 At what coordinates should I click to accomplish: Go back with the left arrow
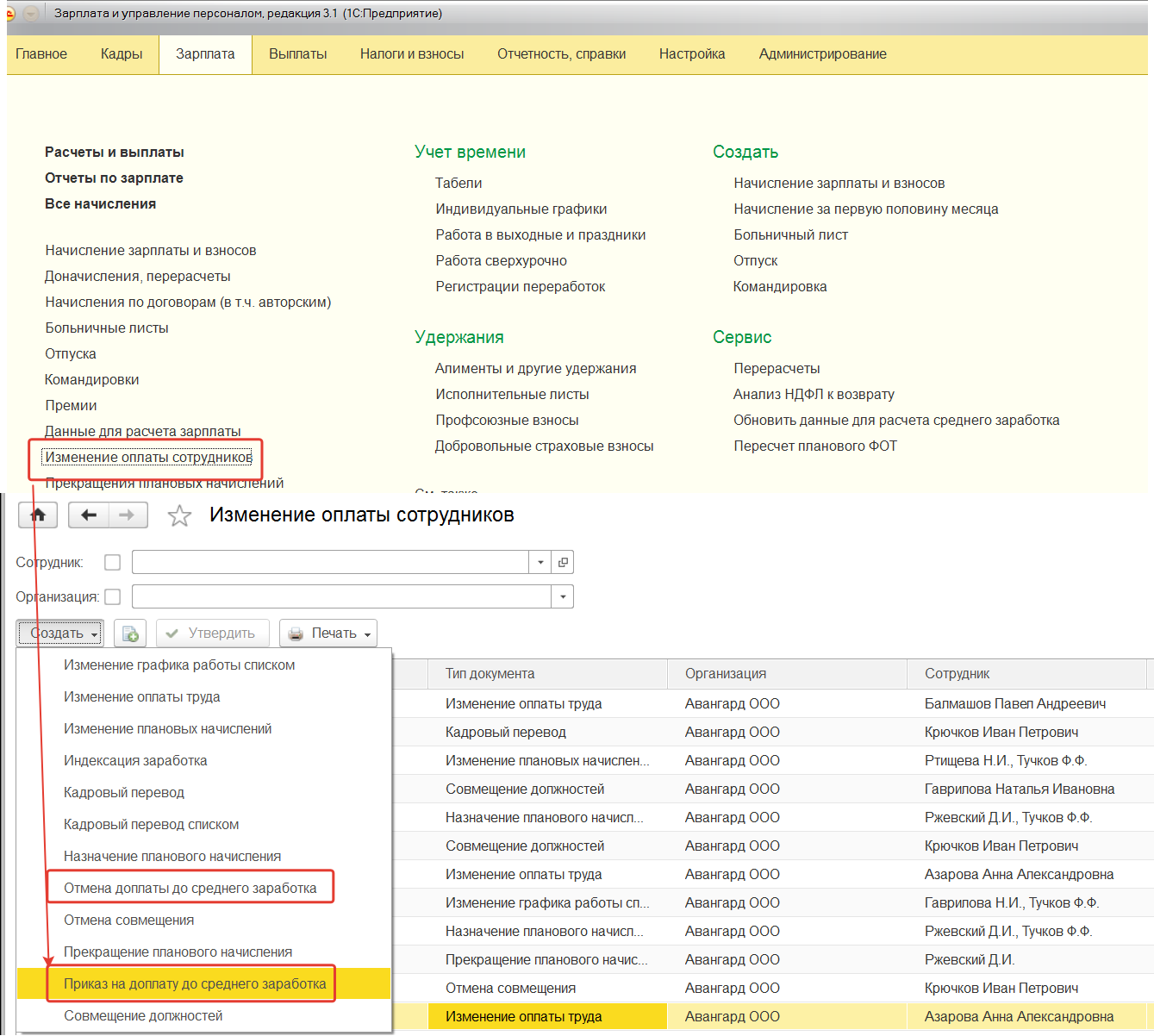88,515
